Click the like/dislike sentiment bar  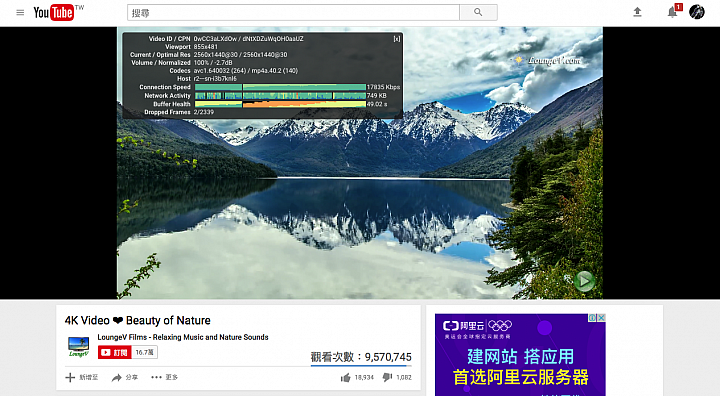pos(361,366)
